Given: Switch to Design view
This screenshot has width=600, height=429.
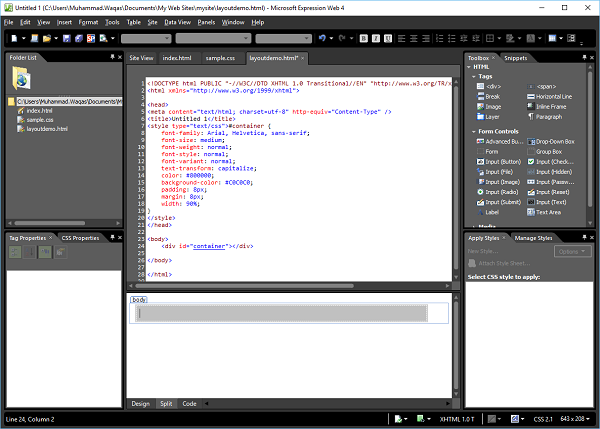Looking at the screenshot, I should (142, 403).
